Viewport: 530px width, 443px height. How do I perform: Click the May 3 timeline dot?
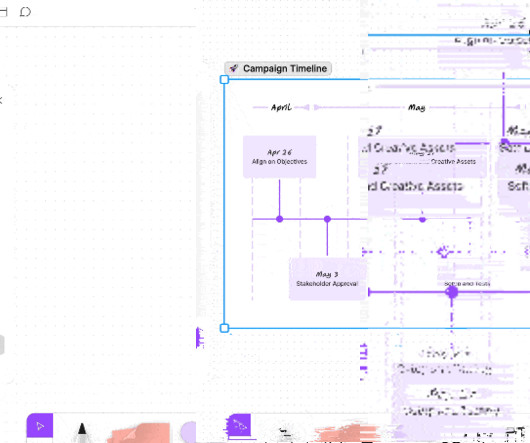(x=327, y=219)
